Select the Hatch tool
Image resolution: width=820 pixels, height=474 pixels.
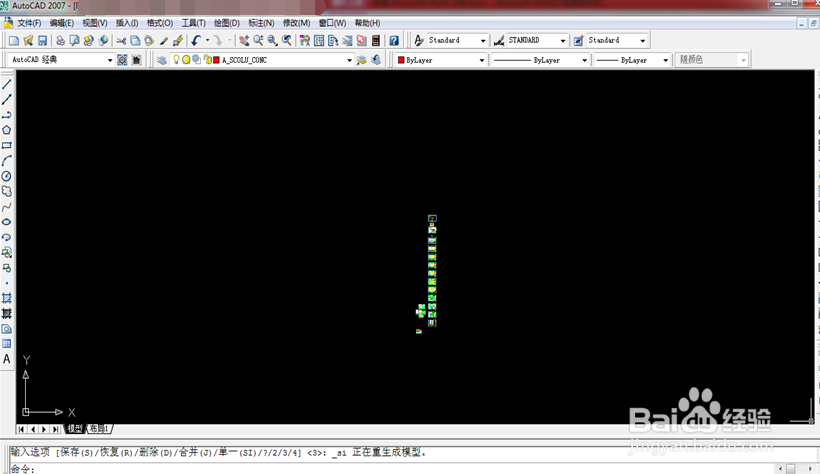7,298
